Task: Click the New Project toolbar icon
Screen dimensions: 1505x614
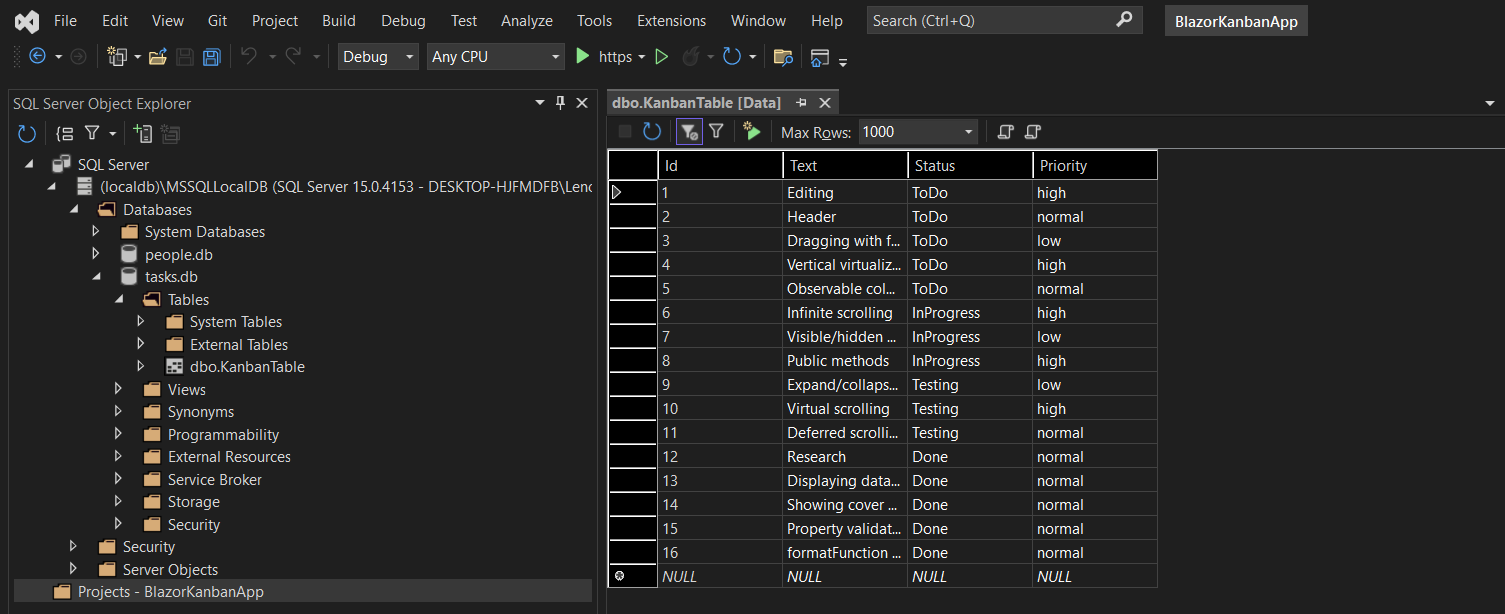Action: 118,57
